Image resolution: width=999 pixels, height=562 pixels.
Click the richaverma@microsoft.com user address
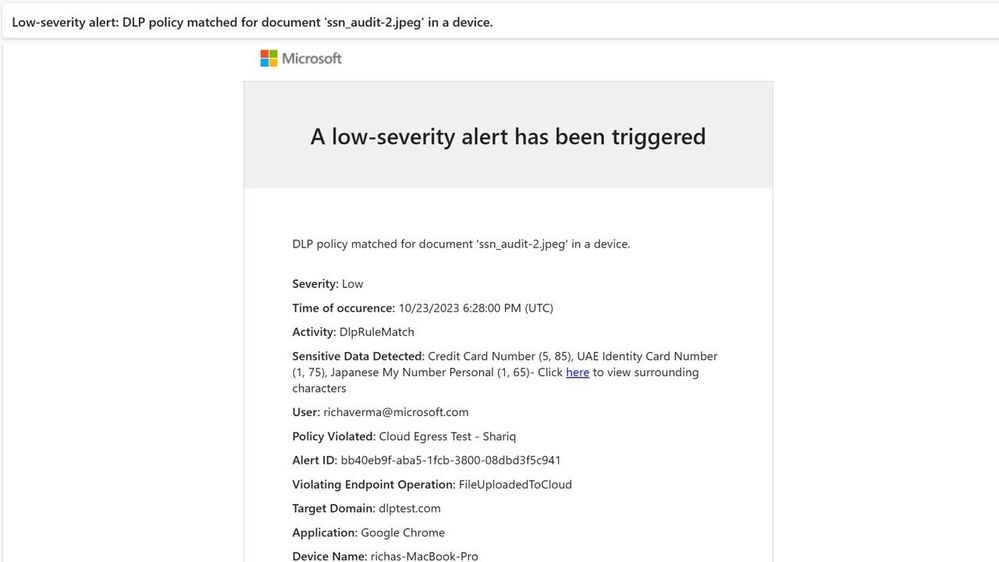click(396, 412)
